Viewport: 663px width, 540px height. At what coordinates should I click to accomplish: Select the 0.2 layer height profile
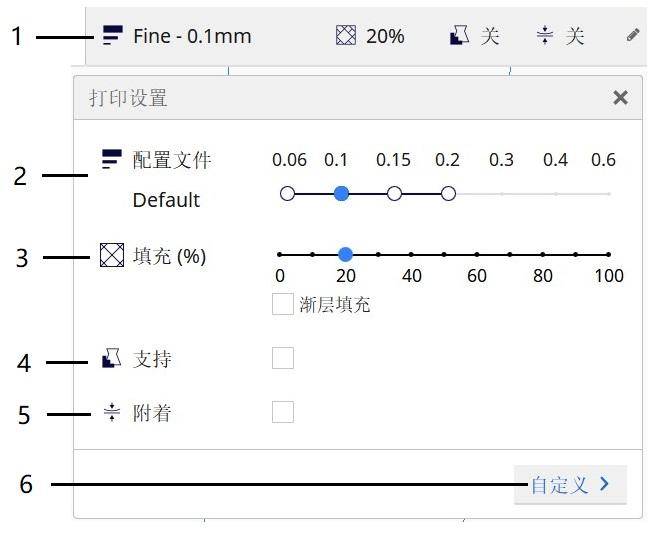[448, 193]
